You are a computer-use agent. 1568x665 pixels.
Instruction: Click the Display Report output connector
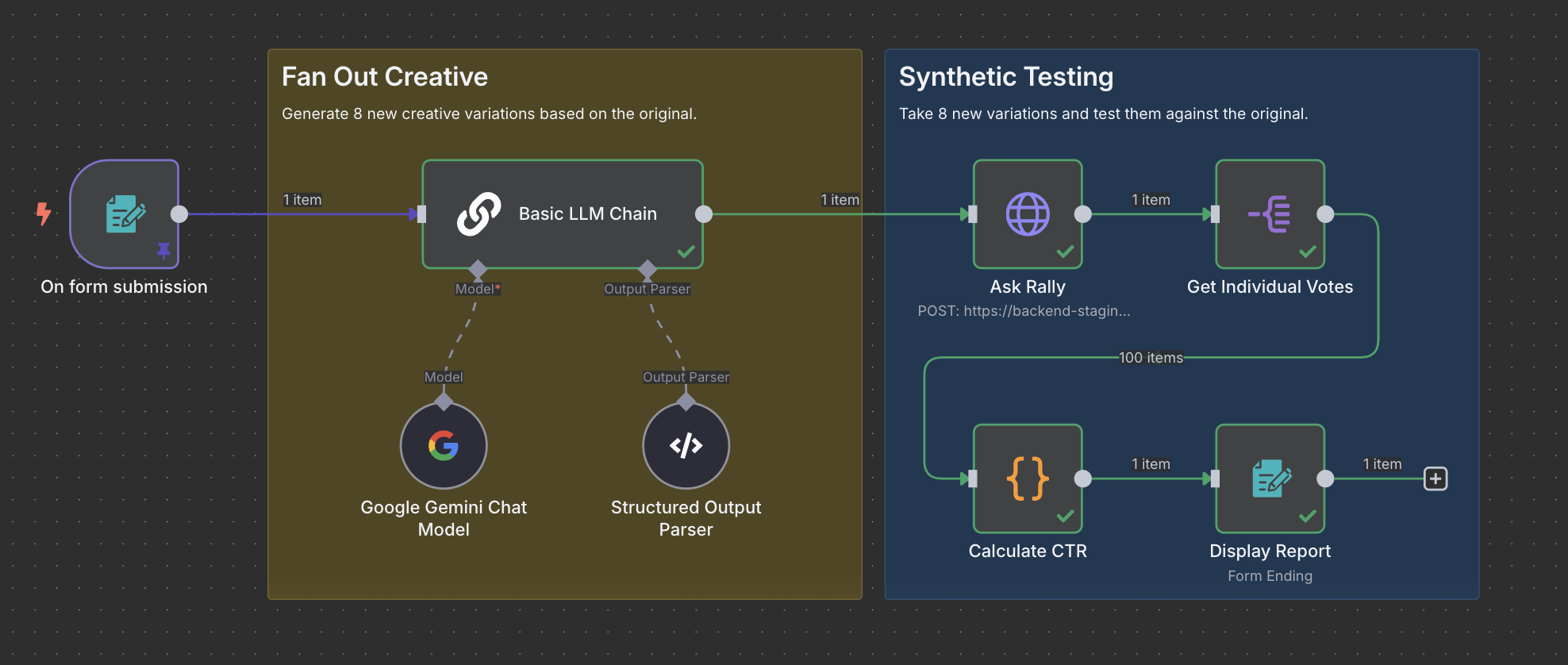coord(1325,479)
